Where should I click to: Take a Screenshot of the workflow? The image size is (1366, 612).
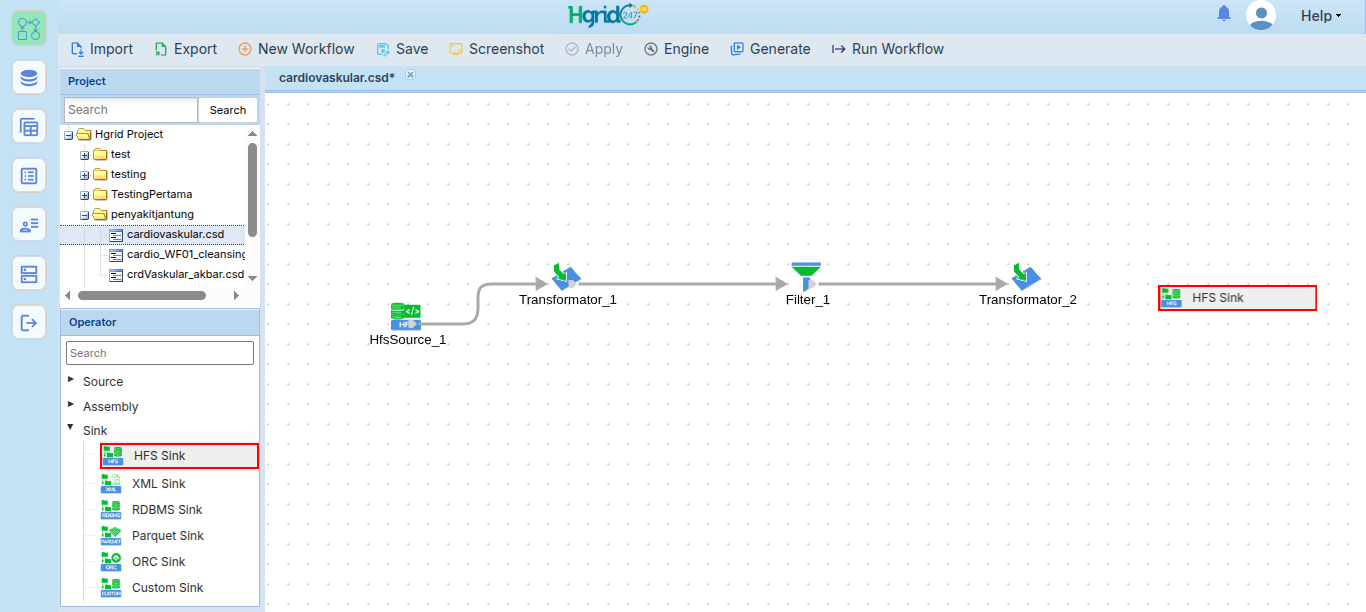(497, 49)
